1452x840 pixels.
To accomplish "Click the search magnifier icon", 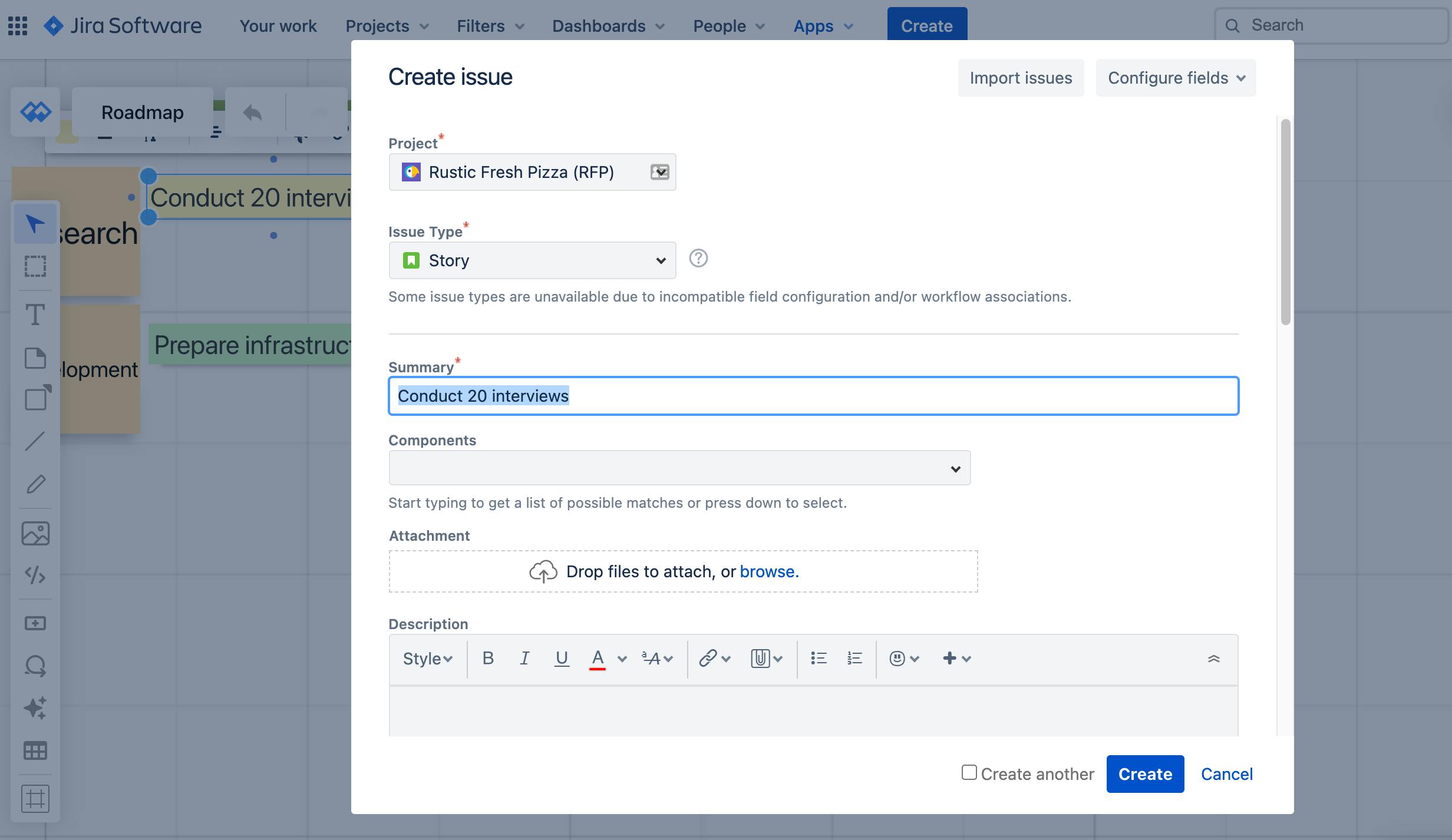I will (1232, 25).
